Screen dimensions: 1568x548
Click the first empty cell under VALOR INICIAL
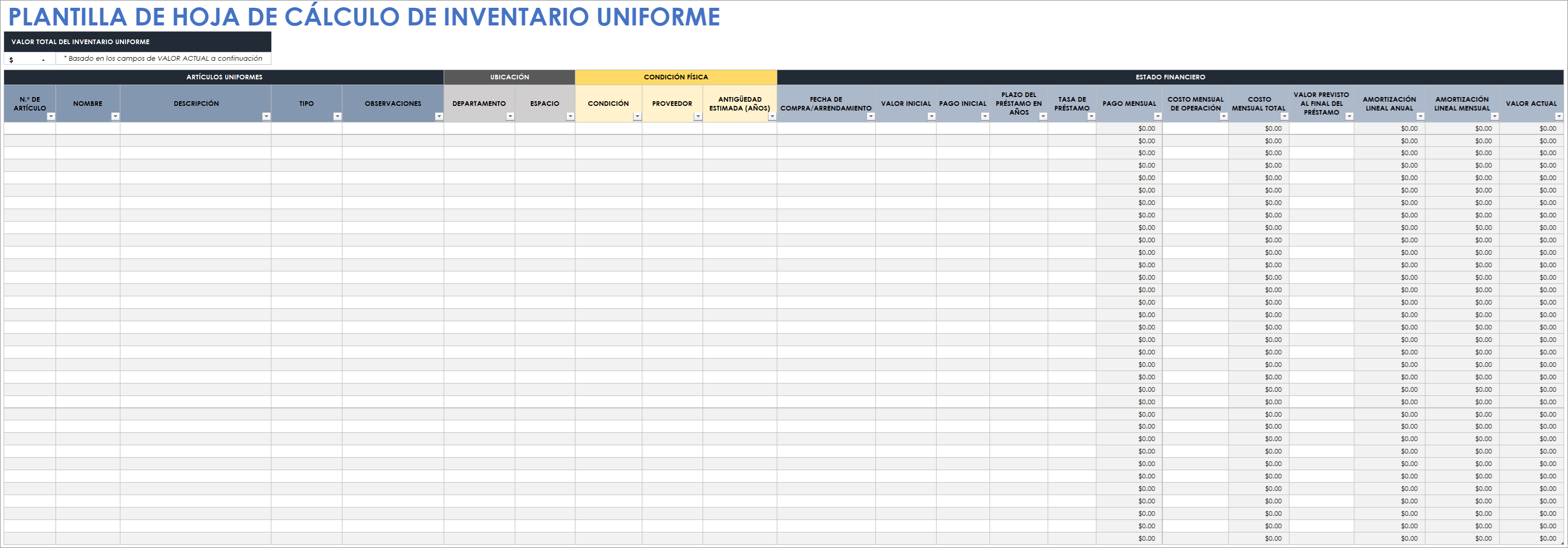pos(906,129)
